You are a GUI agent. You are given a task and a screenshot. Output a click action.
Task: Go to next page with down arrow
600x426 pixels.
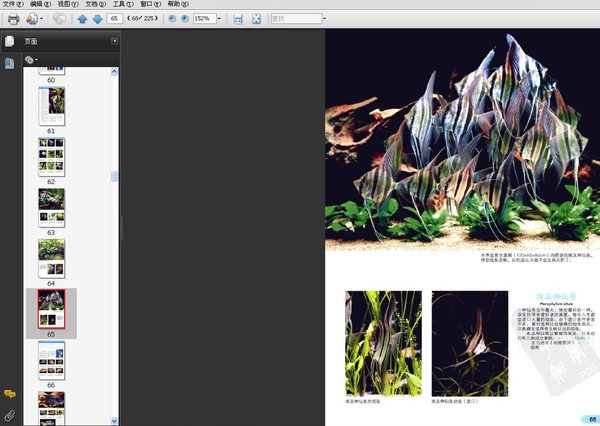[x=98, y=19]
